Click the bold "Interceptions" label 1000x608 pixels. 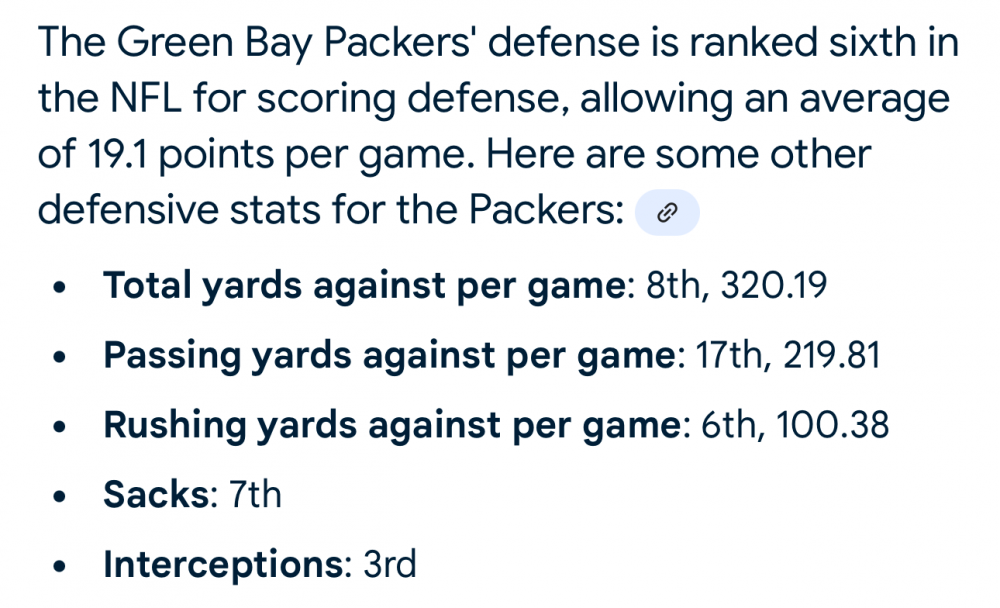coord(223,565)
